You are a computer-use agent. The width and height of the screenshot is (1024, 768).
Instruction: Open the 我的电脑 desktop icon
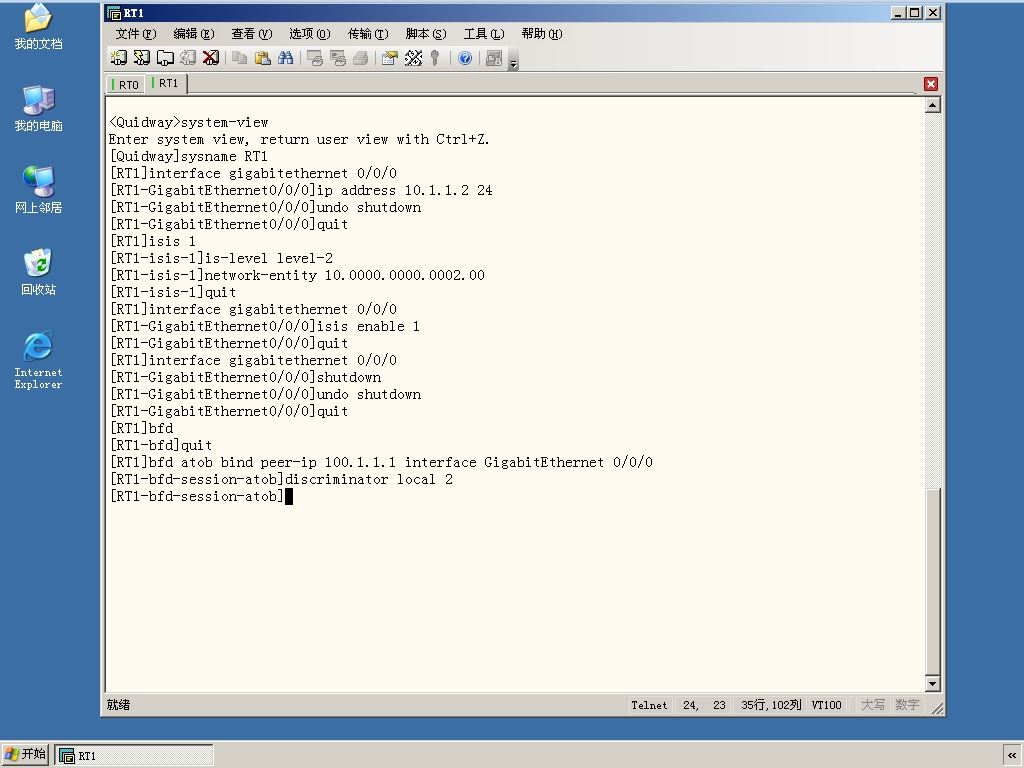[x=39, y=108]
